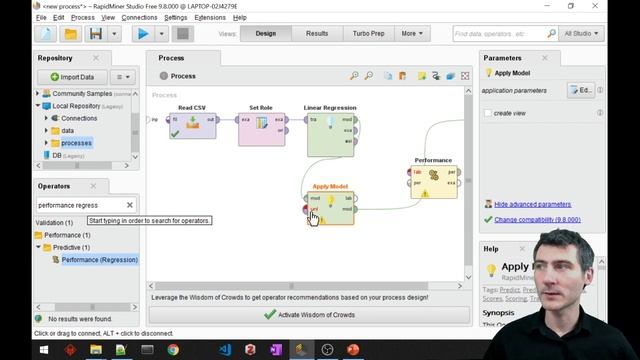640x360 pixels.
Task: Click the Find data, operators search field
Action: [x=499, y=34]
